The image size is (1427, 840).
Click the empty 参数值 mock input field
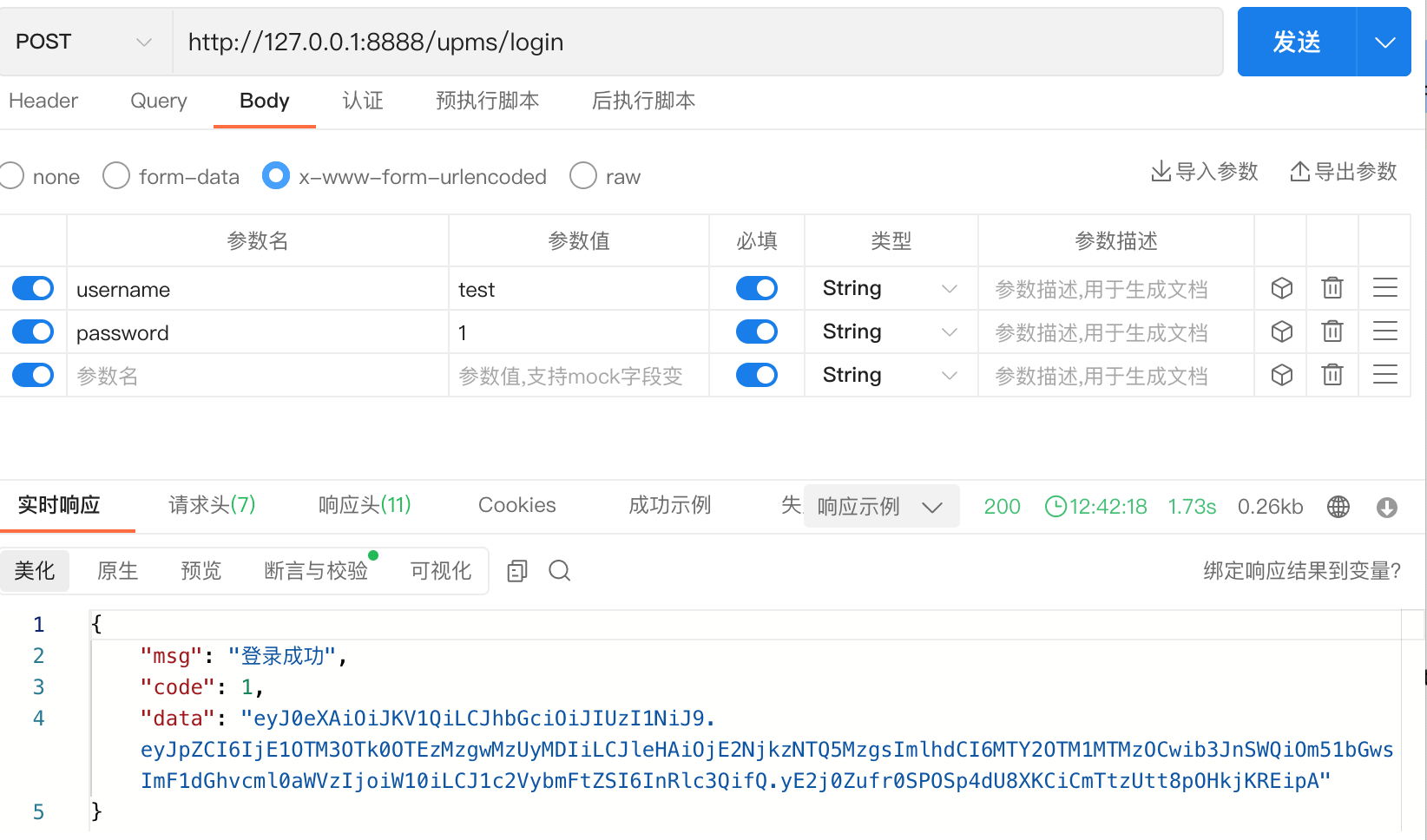(579, 376)
